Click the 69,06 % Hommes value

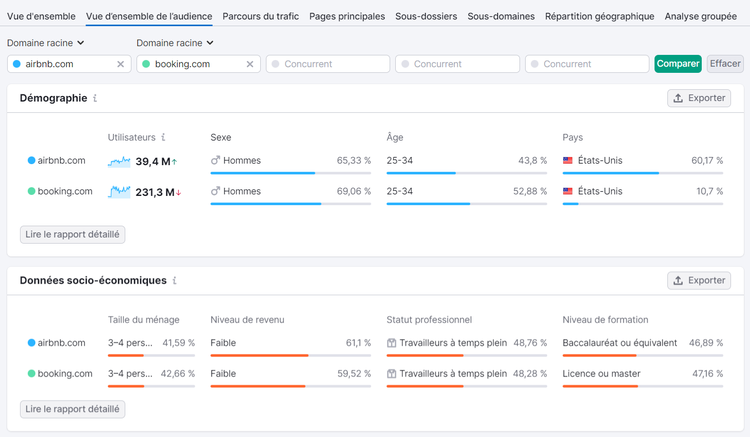(353, 191)
